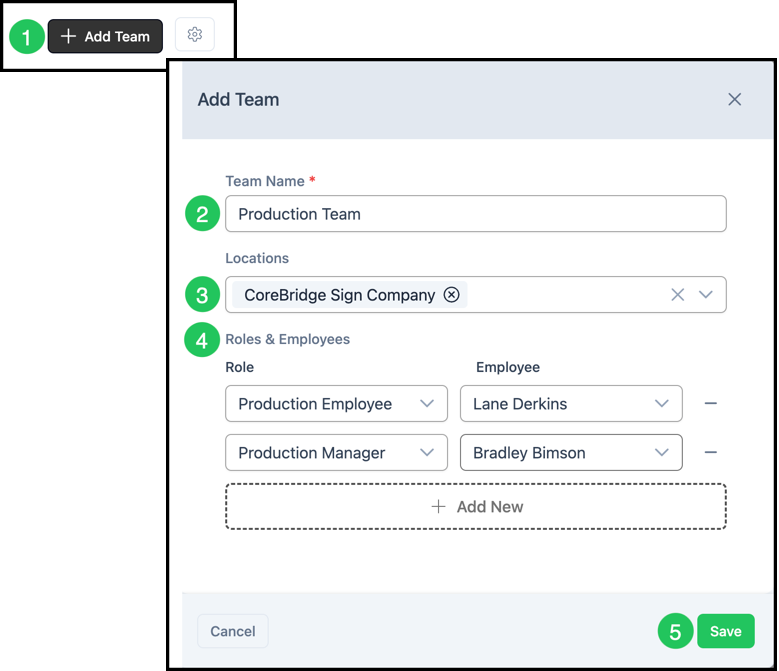Screen dimensions: 779x671
Task: Open the Production Employee role dropdown
Action: (x=336, y=403)
